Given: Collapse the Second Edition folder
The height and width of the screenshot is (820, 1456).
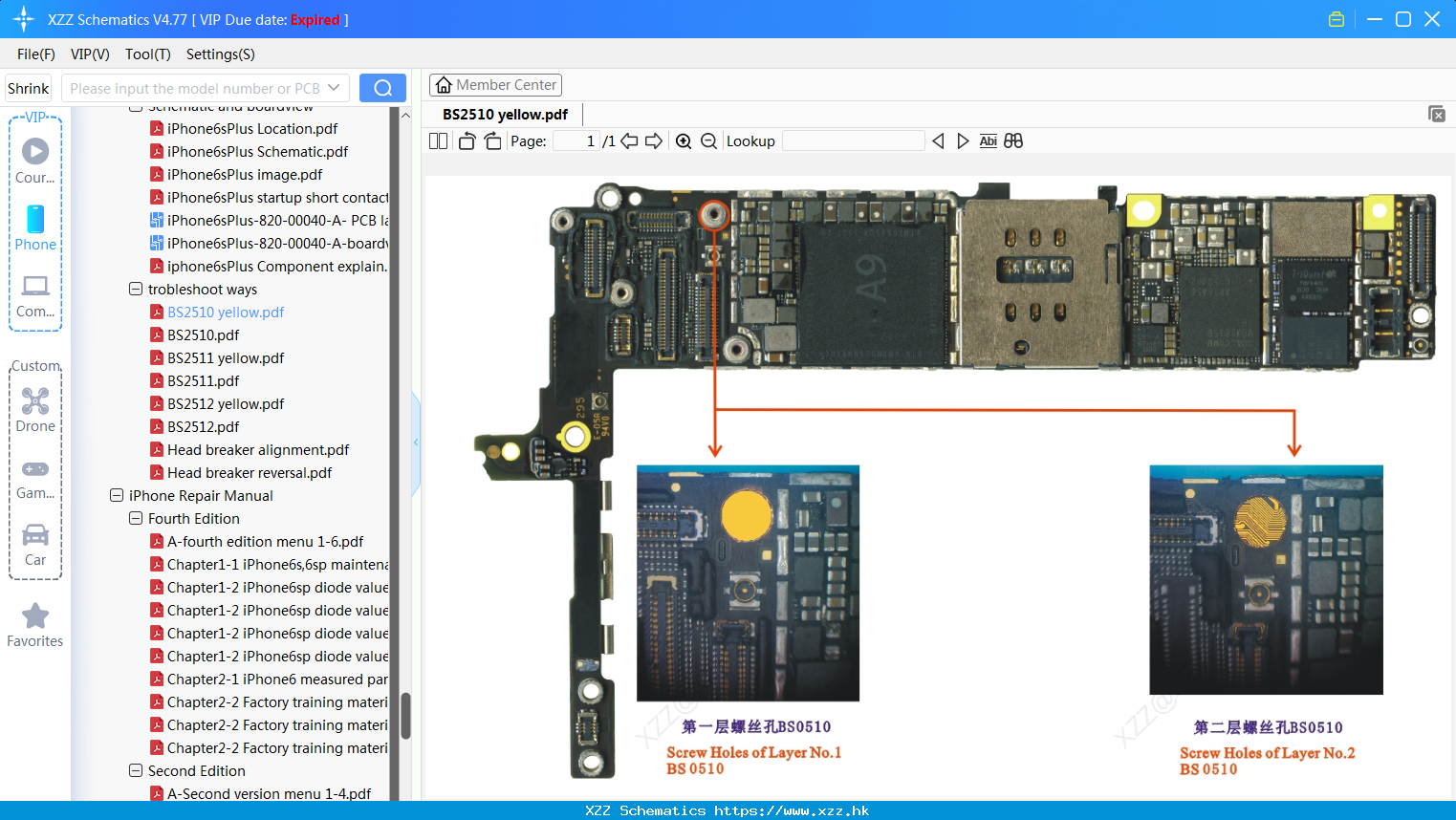Looking at the screenshot, I should (136, 770).
